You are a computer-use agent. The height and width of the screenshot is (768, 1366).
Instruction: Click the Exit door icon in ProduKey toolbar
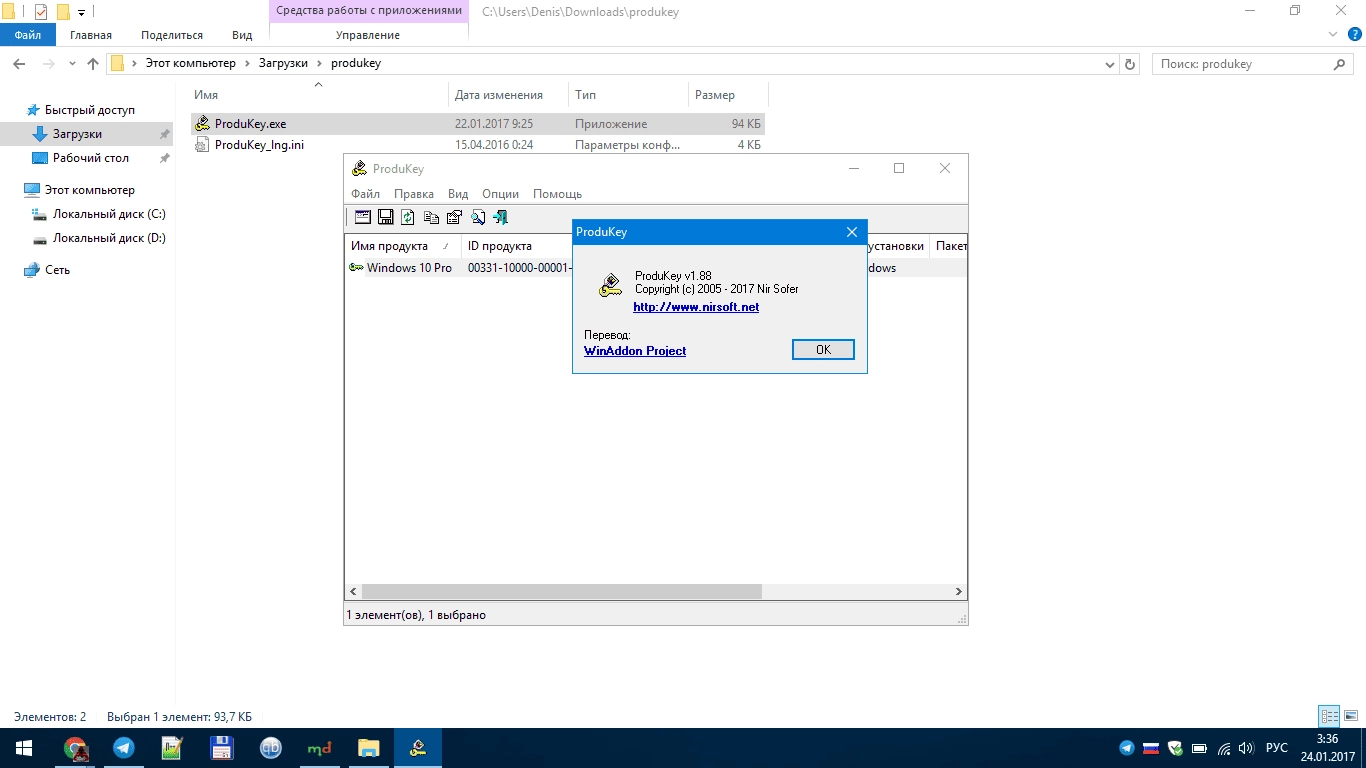(x=500, y=217)
